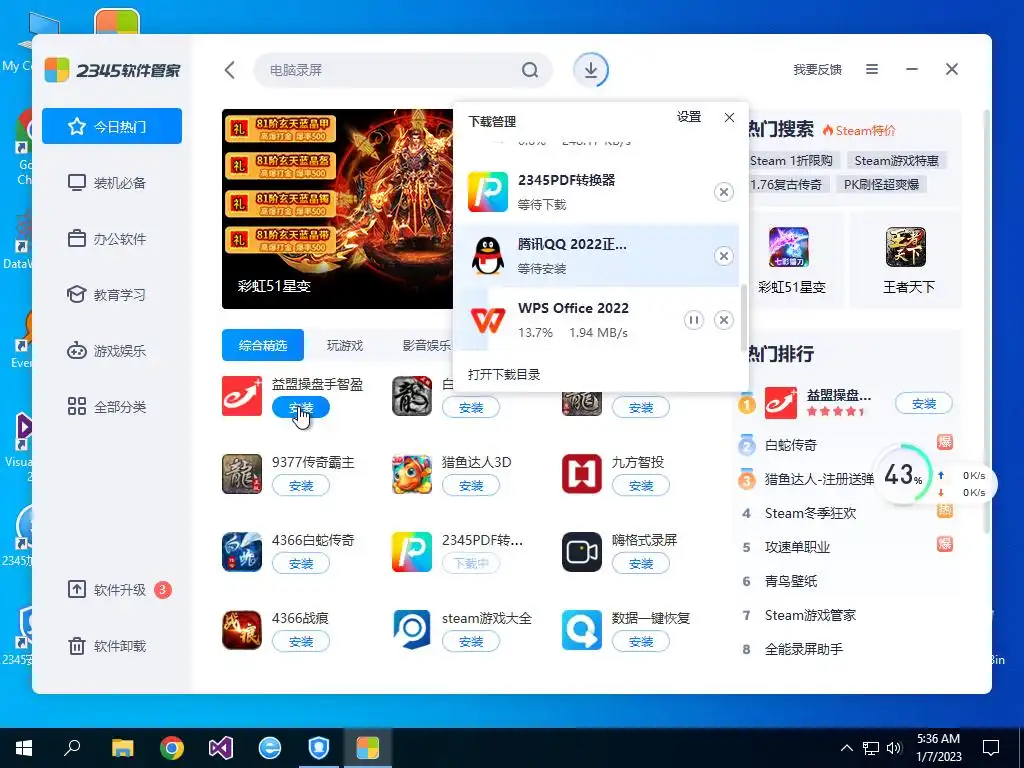Open 全能录屏助手 in the hot ranking
The height and width of the screenshot is (768, 1024).
(x=804, y=649)
